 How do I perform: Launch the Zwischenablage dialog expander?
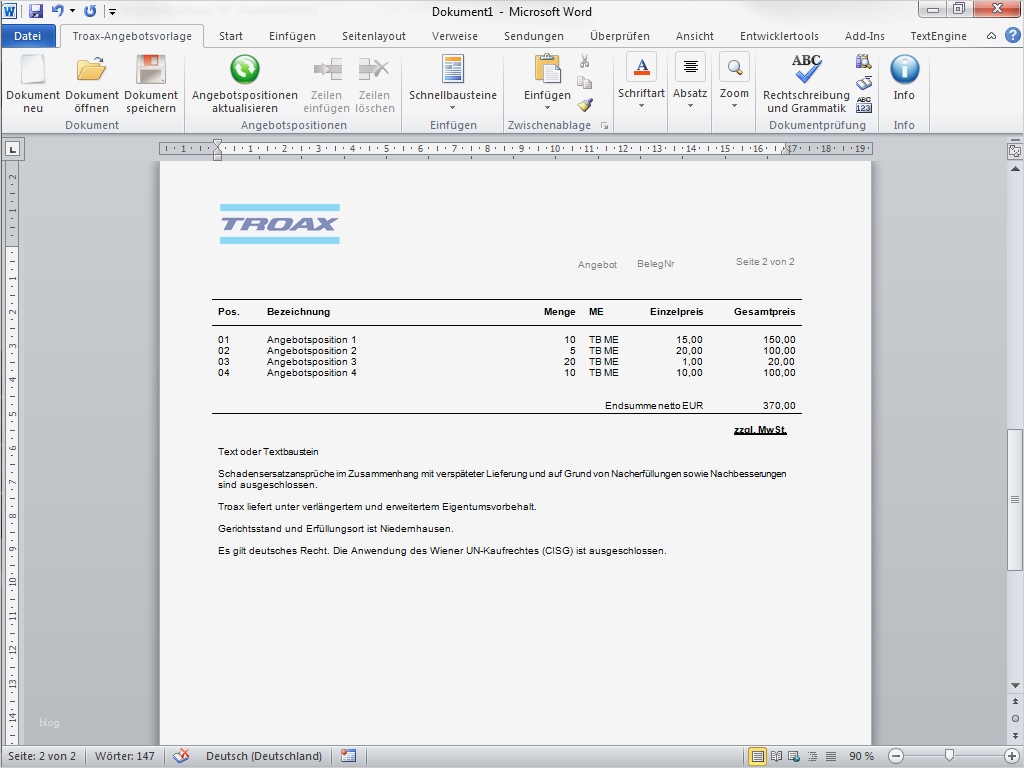pos(605,125)
